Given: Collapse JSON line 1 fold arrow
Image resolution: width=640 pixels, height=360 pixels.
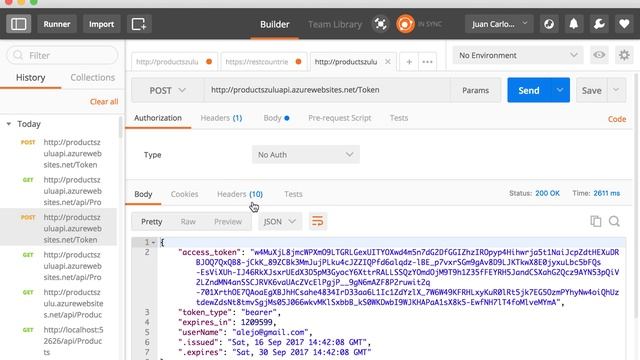Looking at the screenshot, I should point(153,242).
